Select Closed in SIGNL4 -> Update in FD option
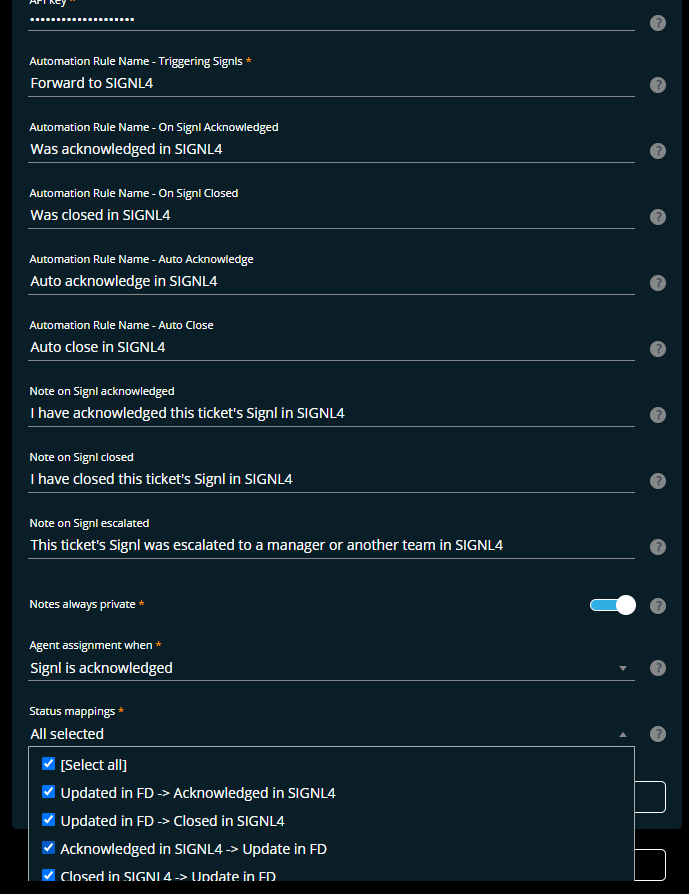This screenshot has height=894, width=689. pos(168,876)
